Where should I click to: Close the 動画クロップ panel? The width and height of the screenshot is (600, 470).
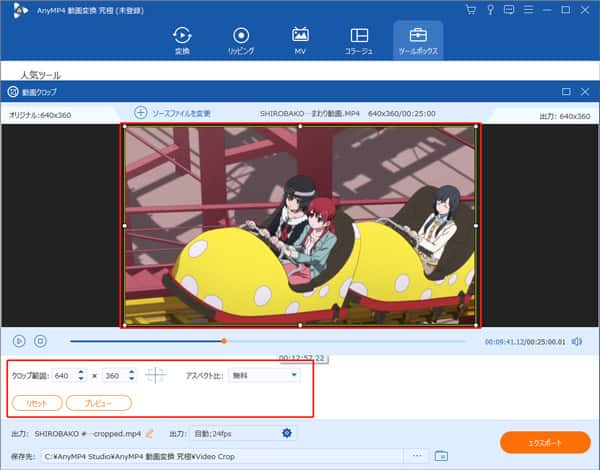tap(585, 91)
